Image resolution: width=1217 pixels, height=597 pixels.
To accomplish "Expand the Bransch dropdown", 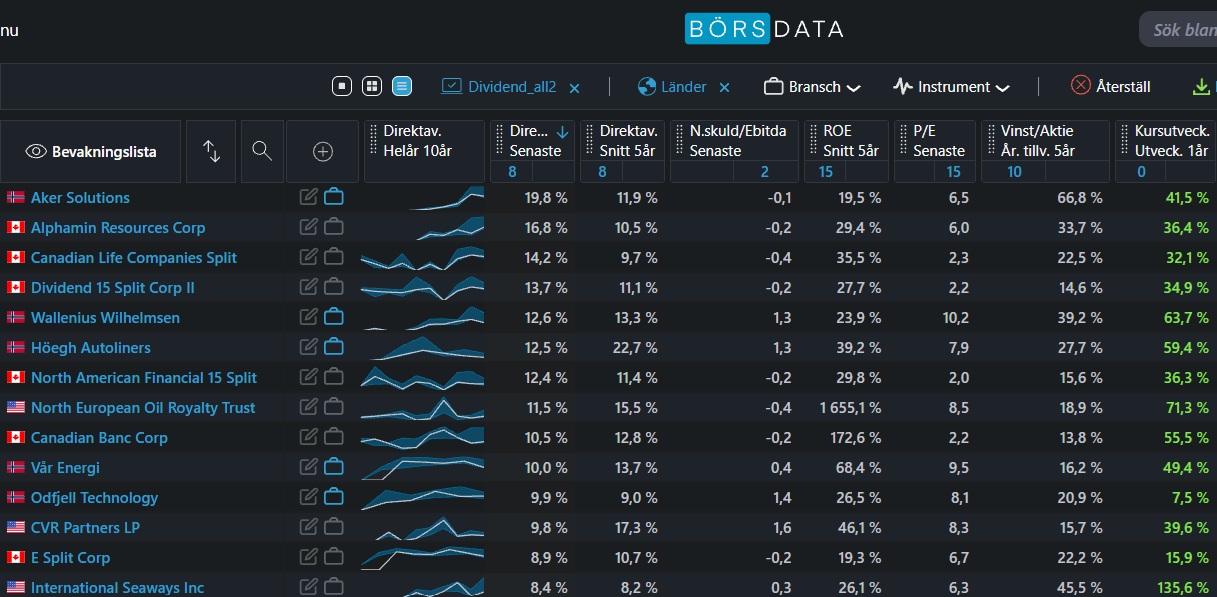I will (812, 87).
